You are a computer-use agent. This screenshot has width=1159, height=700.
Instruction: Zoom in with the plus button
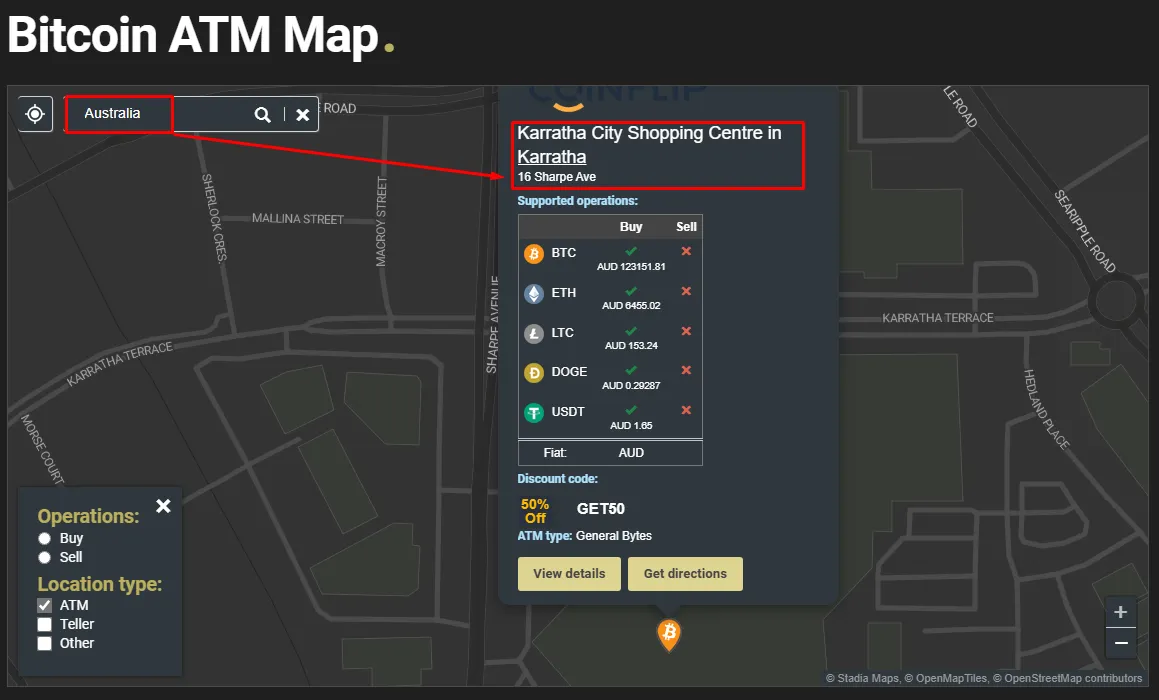pos(1121,612)
